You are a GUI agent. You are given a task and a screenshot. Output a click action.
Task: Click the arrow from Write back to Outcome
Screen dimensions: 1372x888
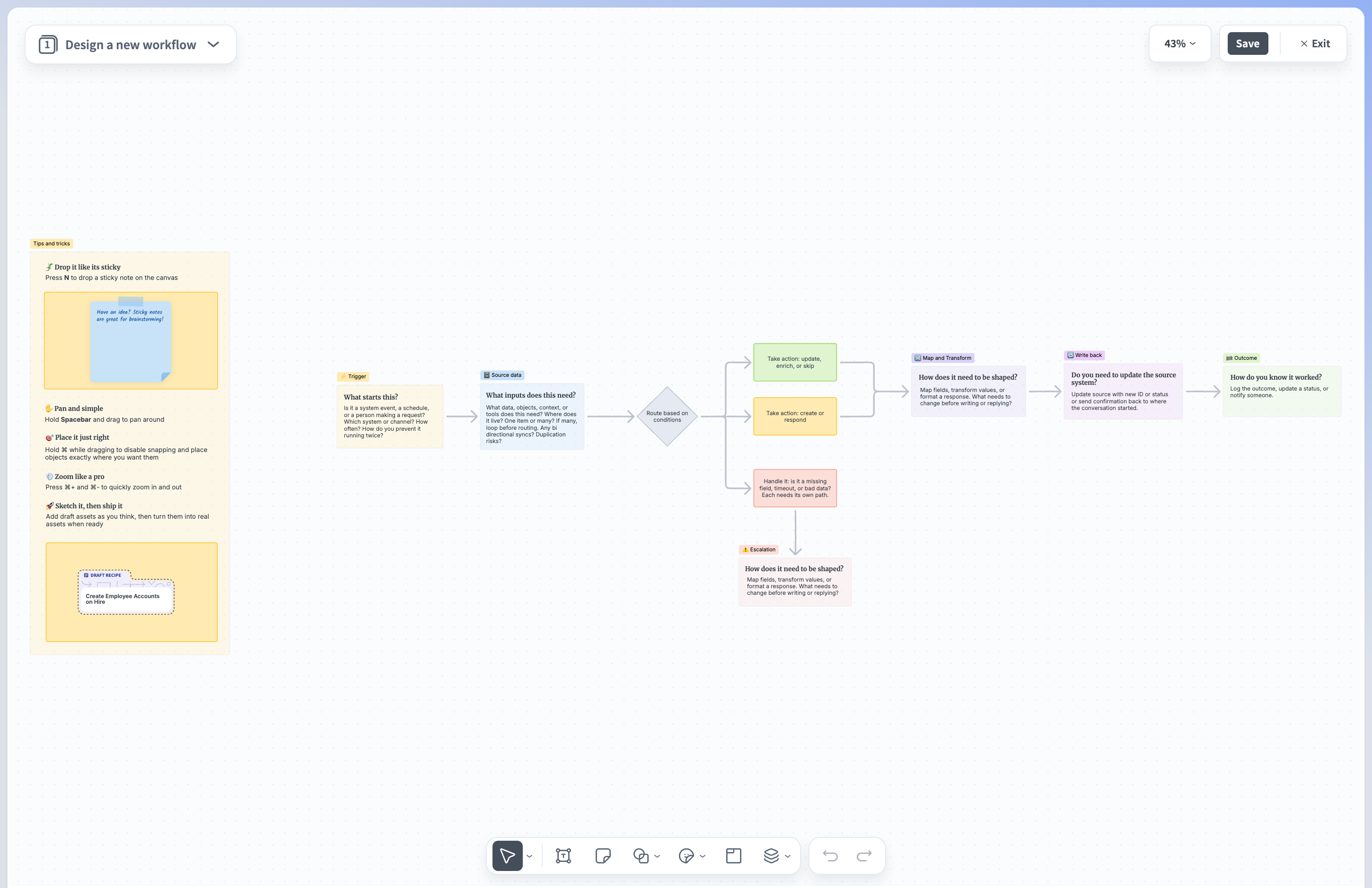[x=1203, y=392]
